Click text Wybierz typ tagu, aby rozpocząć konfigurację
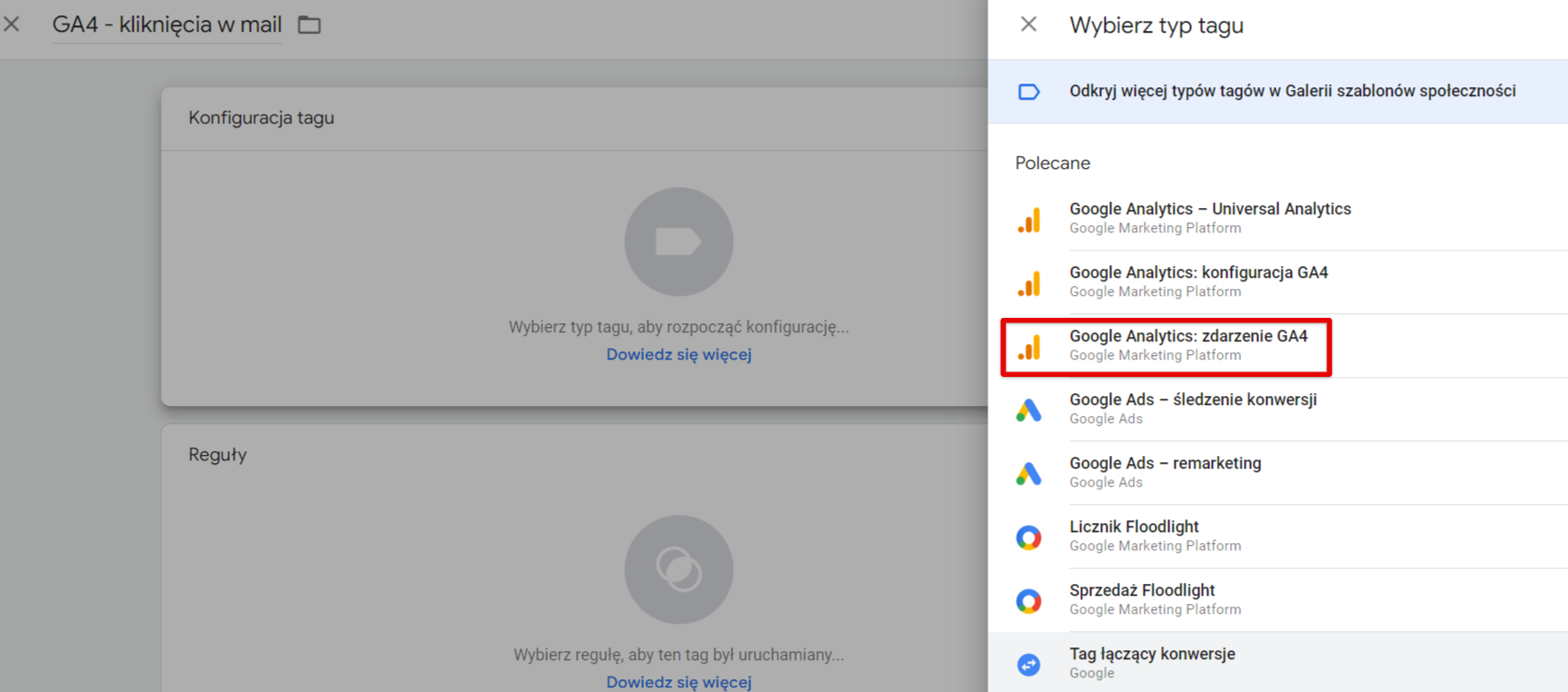 coord(679,327)
